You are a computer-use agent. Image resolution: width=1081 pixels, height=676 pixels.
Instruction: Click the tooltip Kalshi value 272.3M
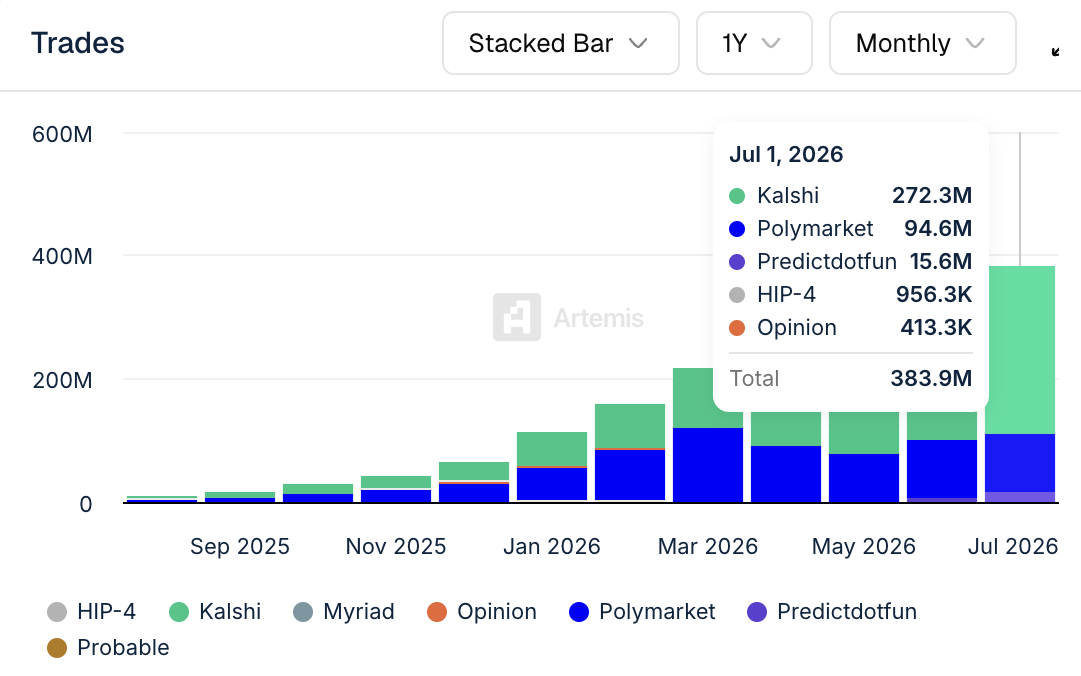click(932, 195)
